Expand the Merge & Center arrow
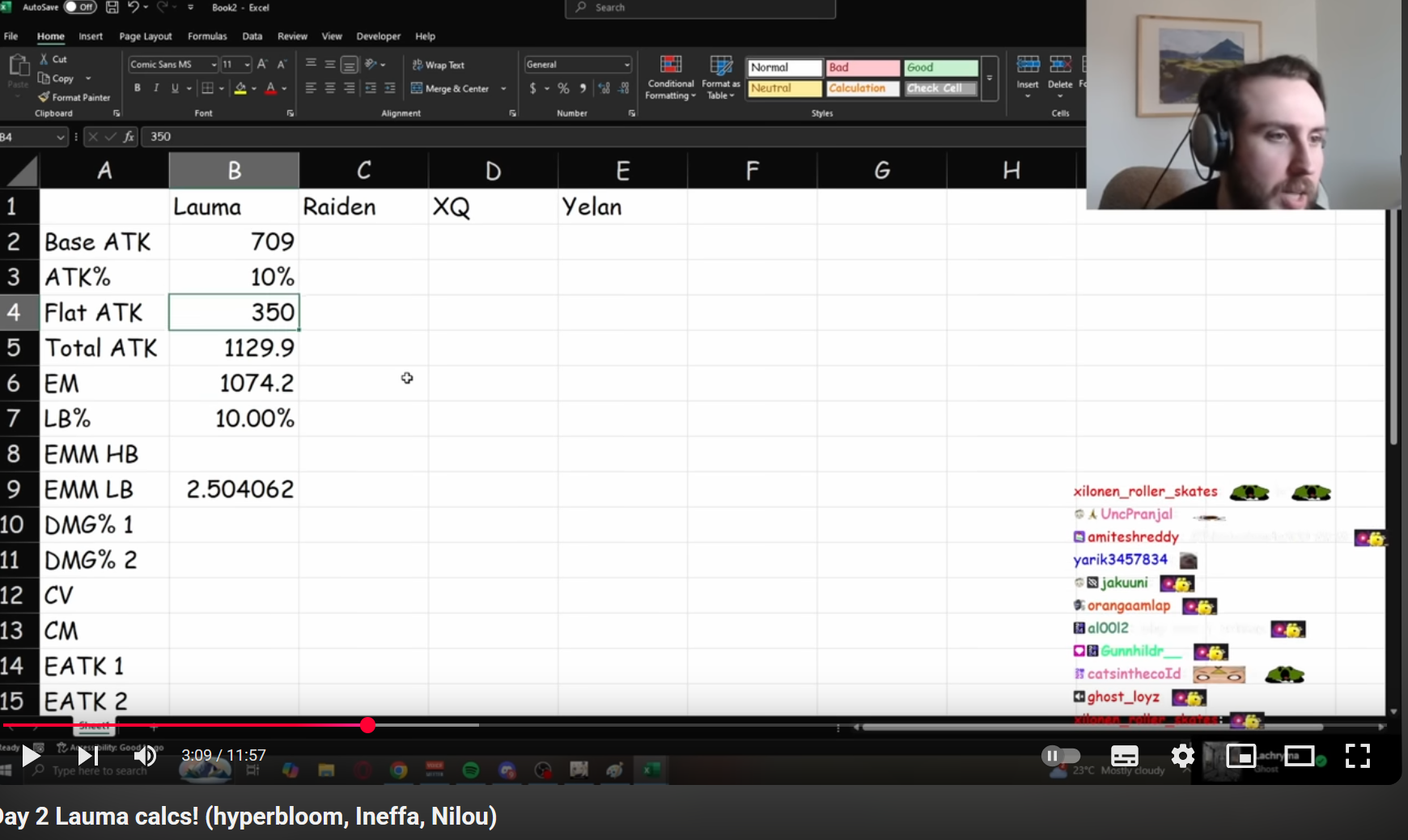The height and width of the screenshot is (840, 1408). (x=503, y=89)
